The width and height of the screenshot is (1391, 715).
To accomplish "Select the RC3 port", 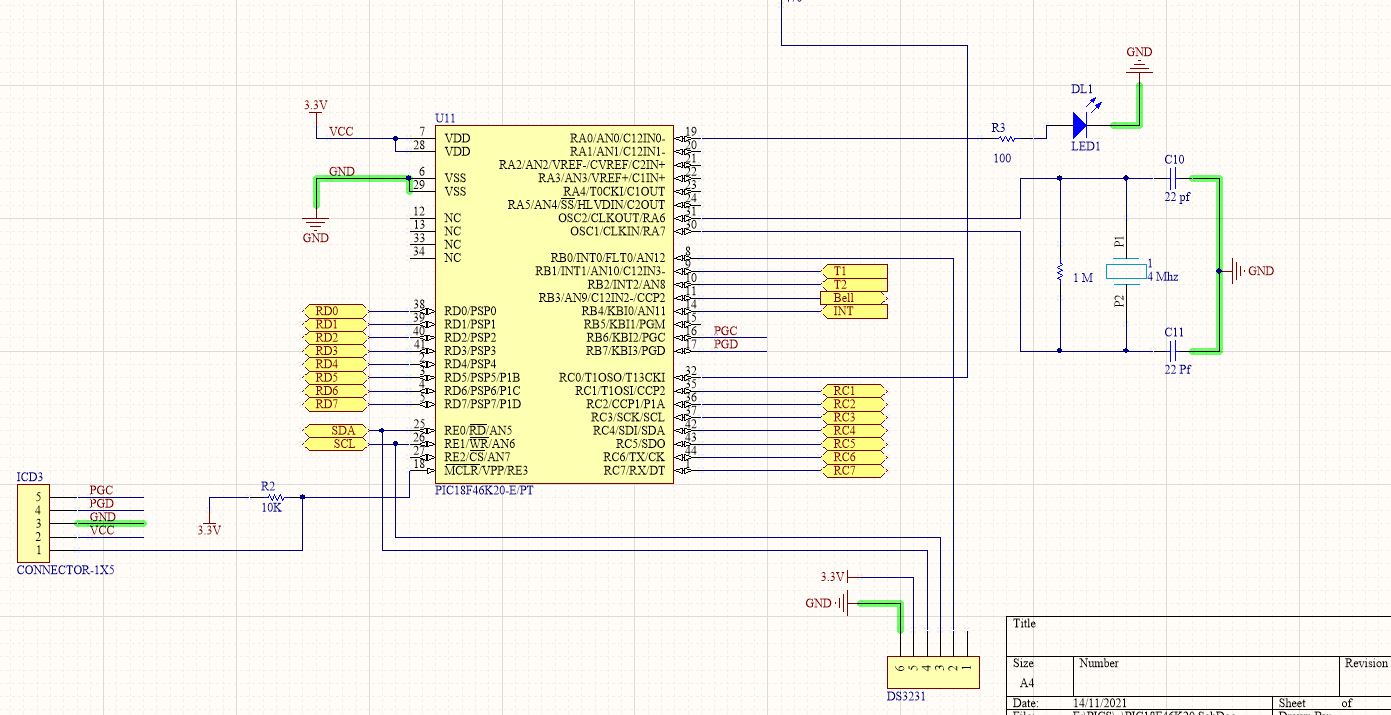I will click(854, 417).
